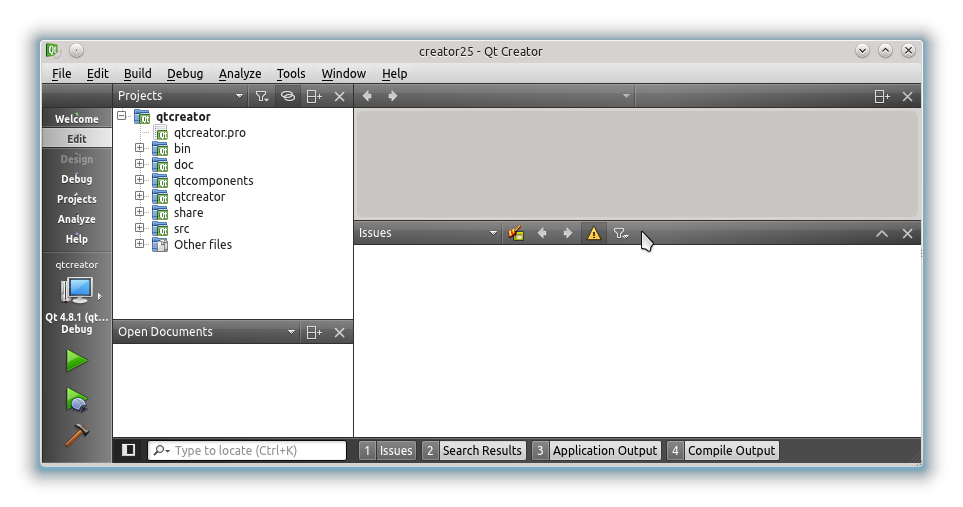Switch to the Welcome mode
This screenshot has height=507, width=963.
tap(76, 119)
